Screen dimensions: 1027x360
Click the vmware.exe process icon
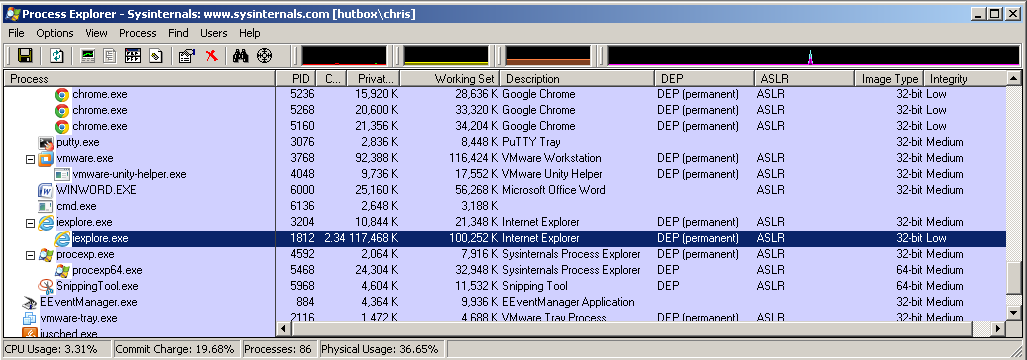tap(46, 158)
